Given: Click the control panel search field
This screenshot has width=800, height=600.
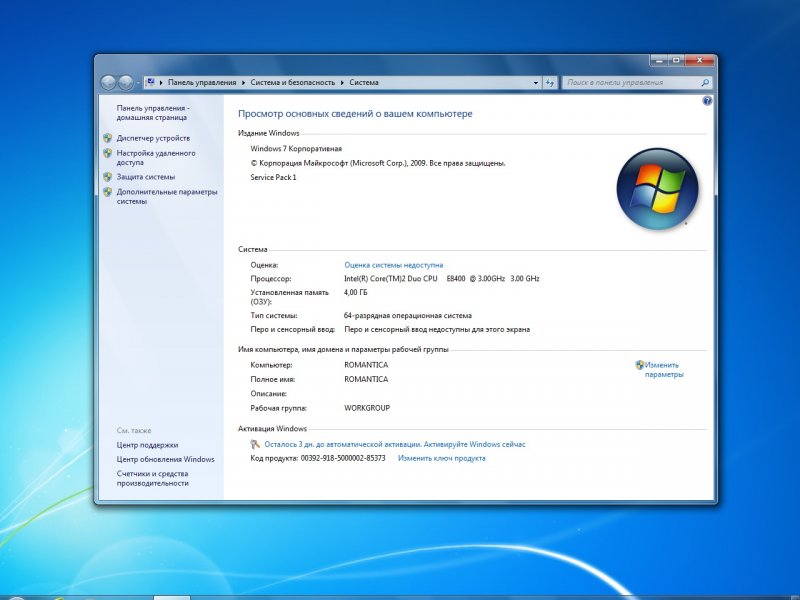Looking at the screenshot, I should point(632,82).
